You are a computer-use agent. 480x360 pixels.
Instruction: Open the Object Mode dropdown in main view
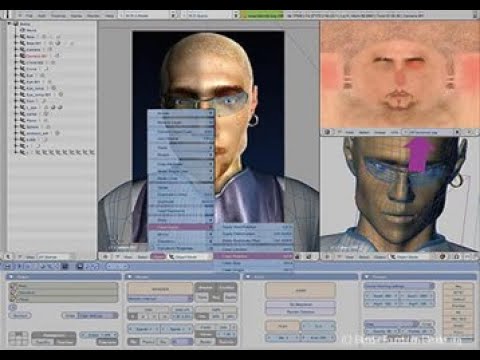[x=189, y=257]
